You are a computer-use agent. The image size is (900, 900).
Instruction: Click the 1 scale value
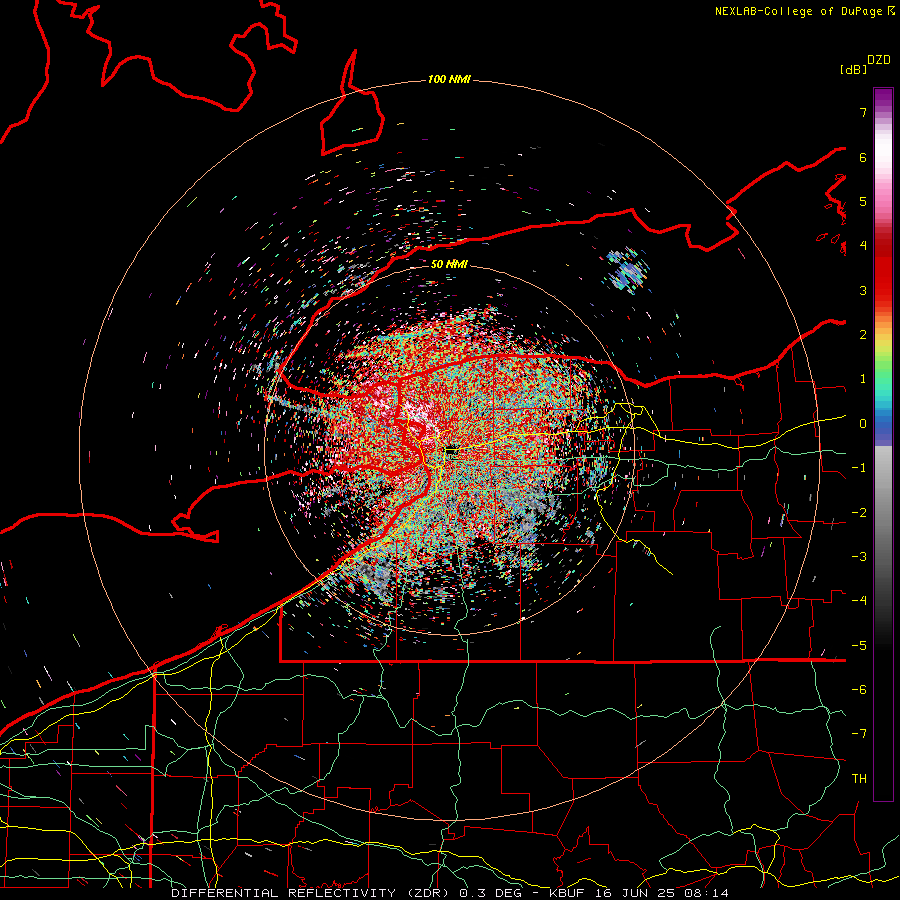tap(863, 379)
